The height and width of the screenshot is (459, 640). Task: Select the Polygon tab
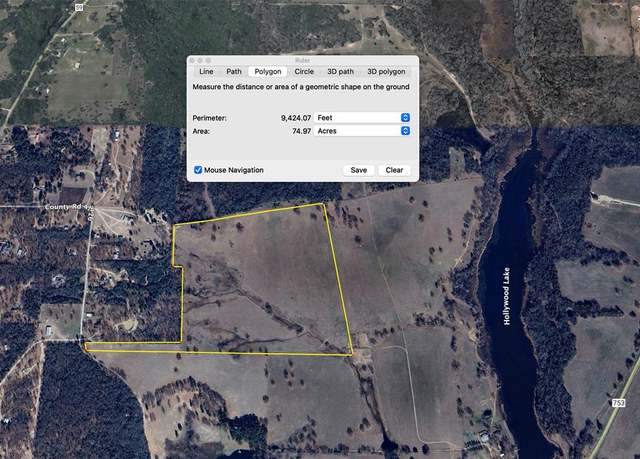point(268,71)
